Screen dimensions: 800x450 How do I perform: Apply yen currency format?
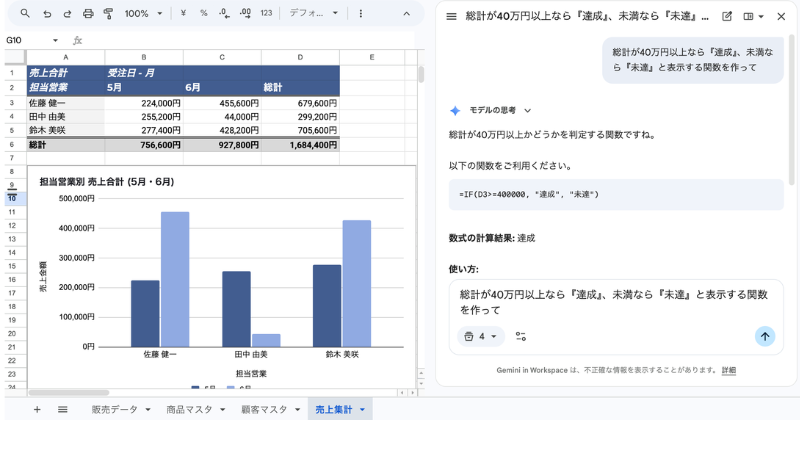tap(183, 13)
